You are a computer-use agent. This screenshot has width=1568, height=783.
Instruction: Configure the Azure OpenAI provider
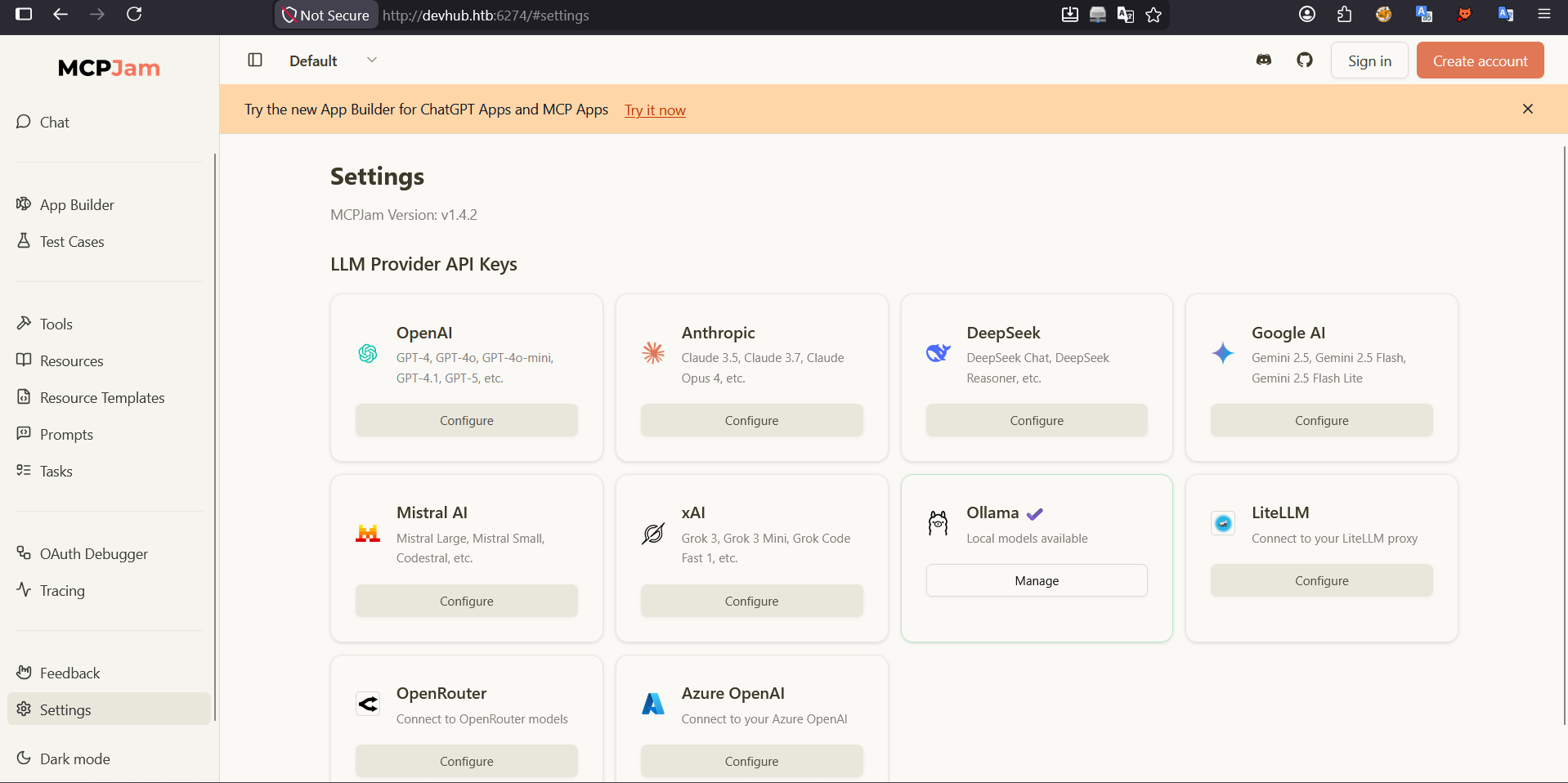751,761
